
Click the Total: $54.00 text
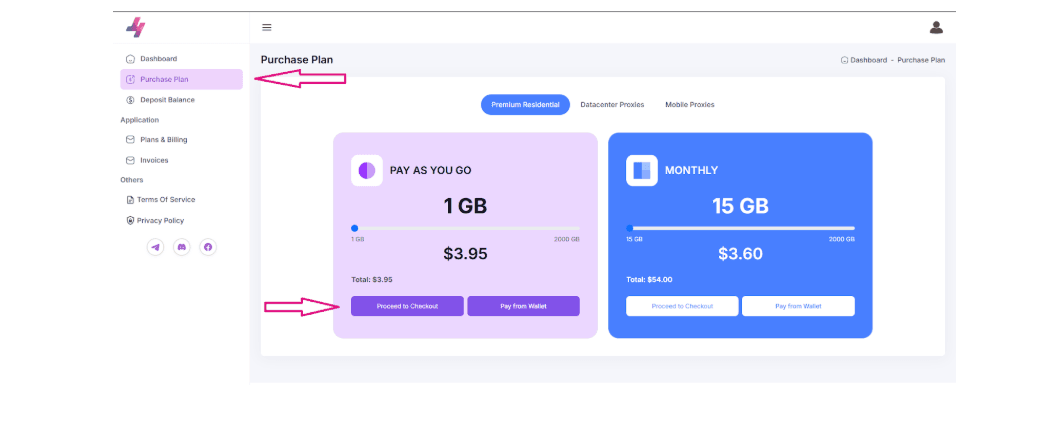pyautogui.click(x=649, y=279)
